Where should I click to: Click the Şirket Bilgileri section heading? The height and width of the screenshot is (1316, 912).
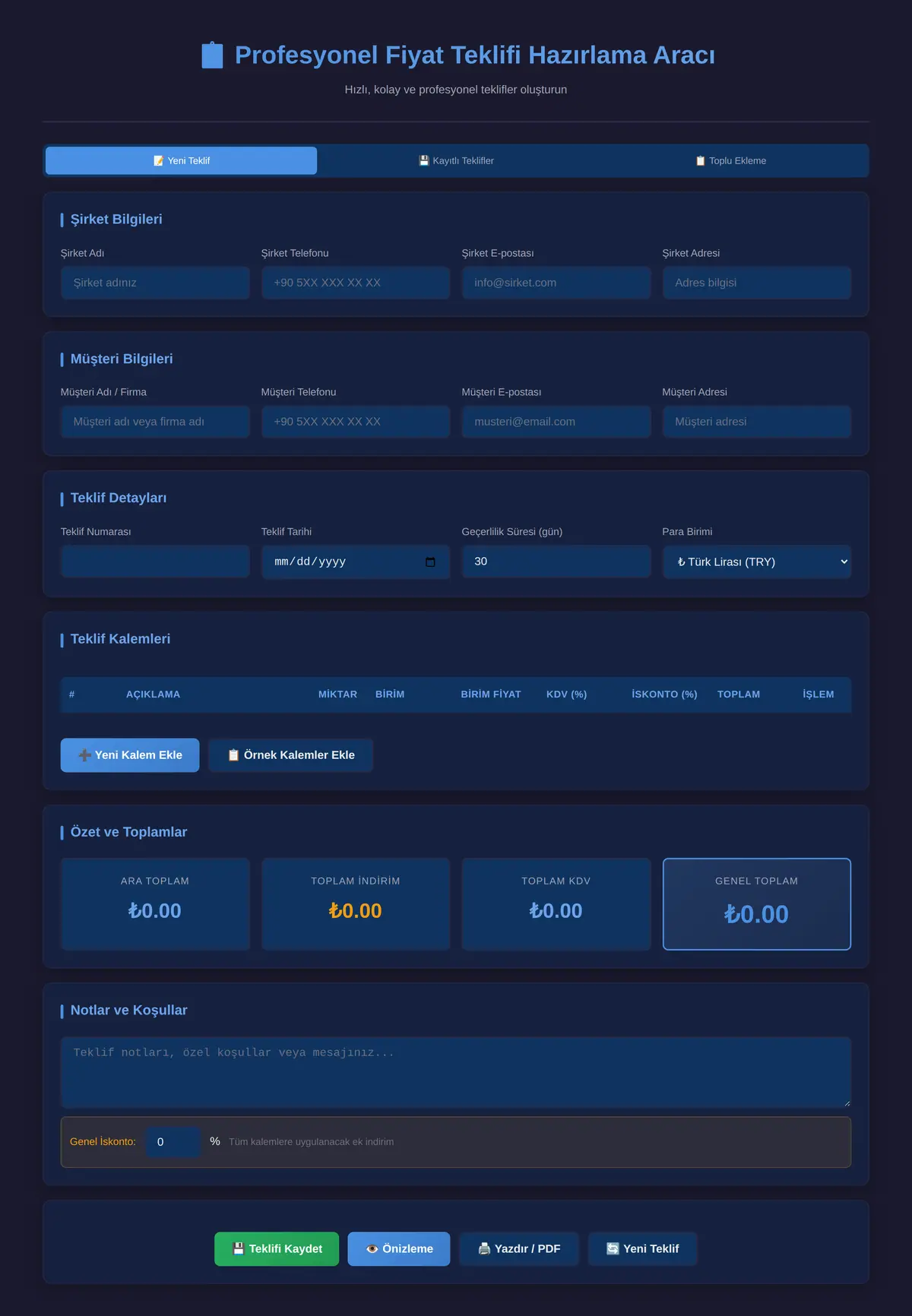click(x=116, y=220)
